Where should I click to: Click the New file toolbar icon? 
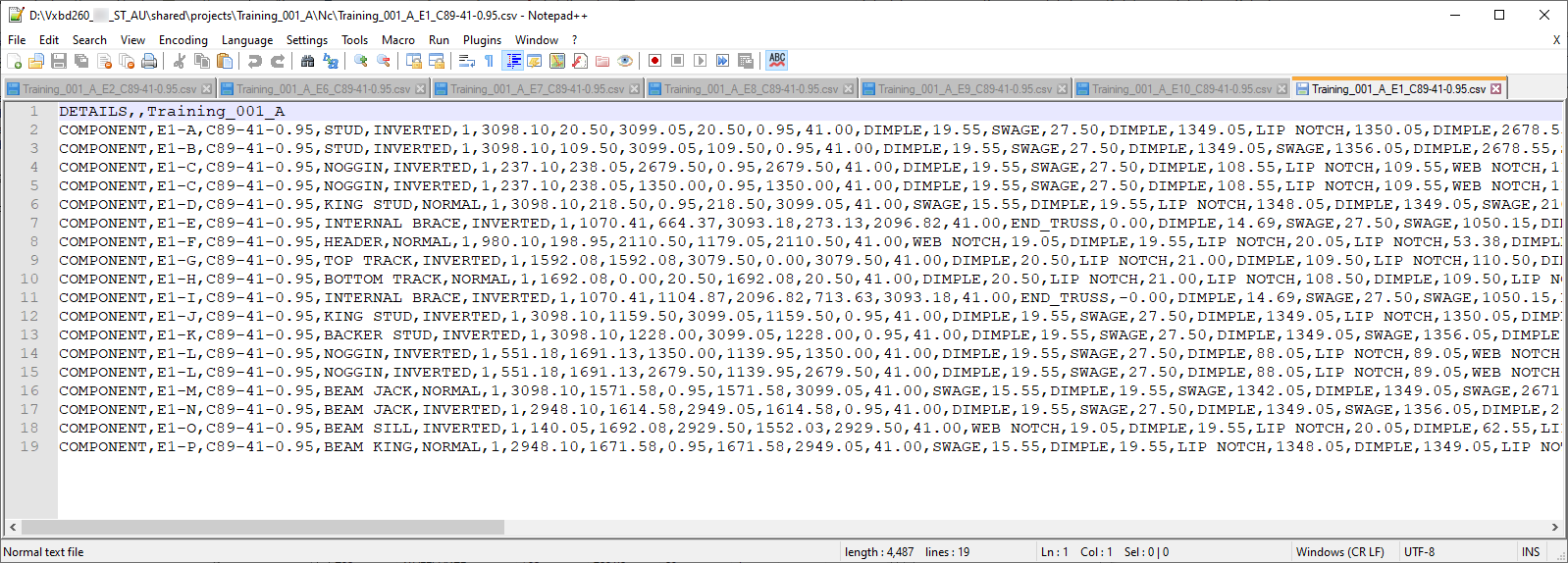click(14, 61)
